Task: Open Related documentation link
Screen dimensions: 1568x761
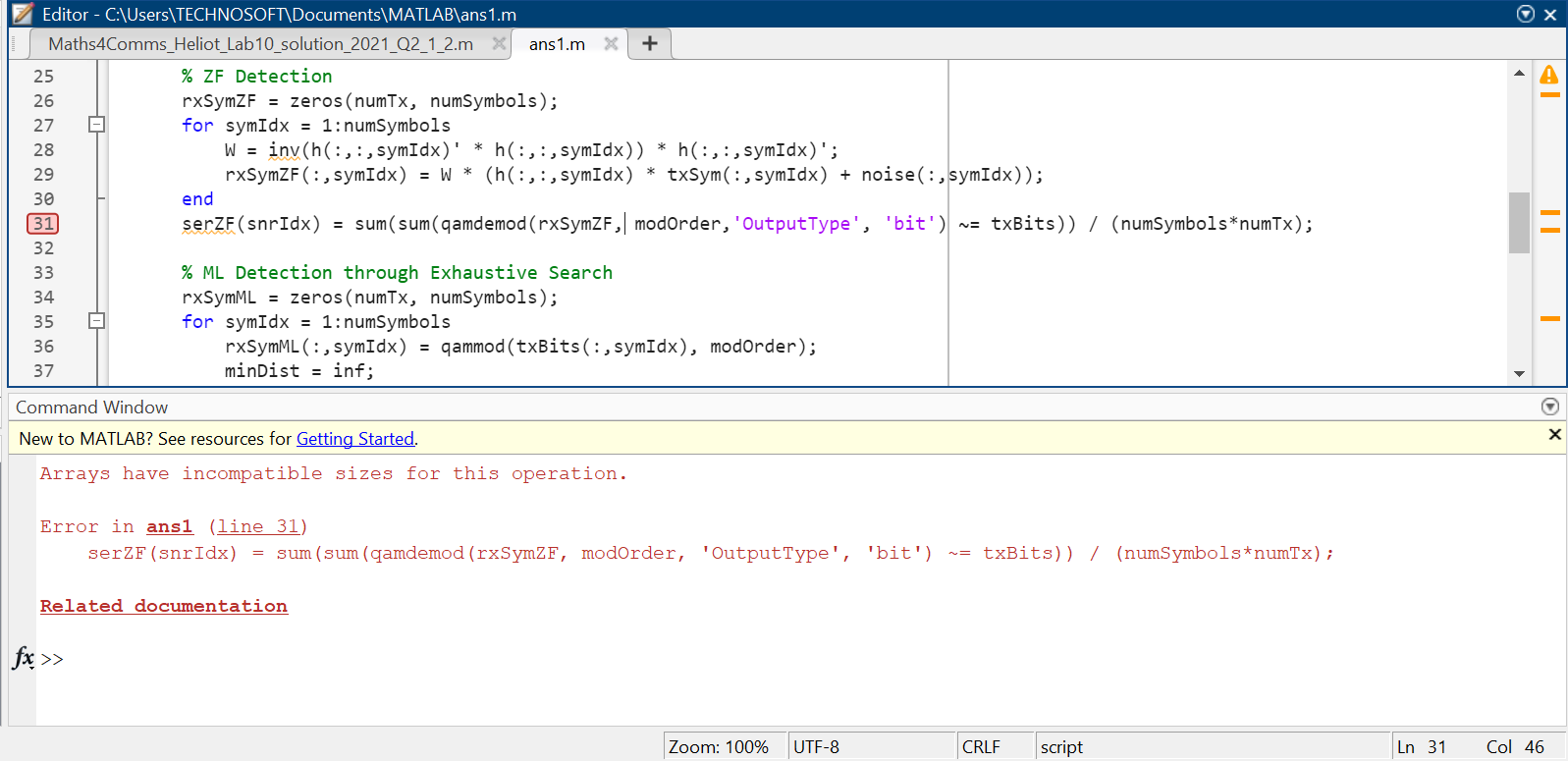Action: [164, 606]
